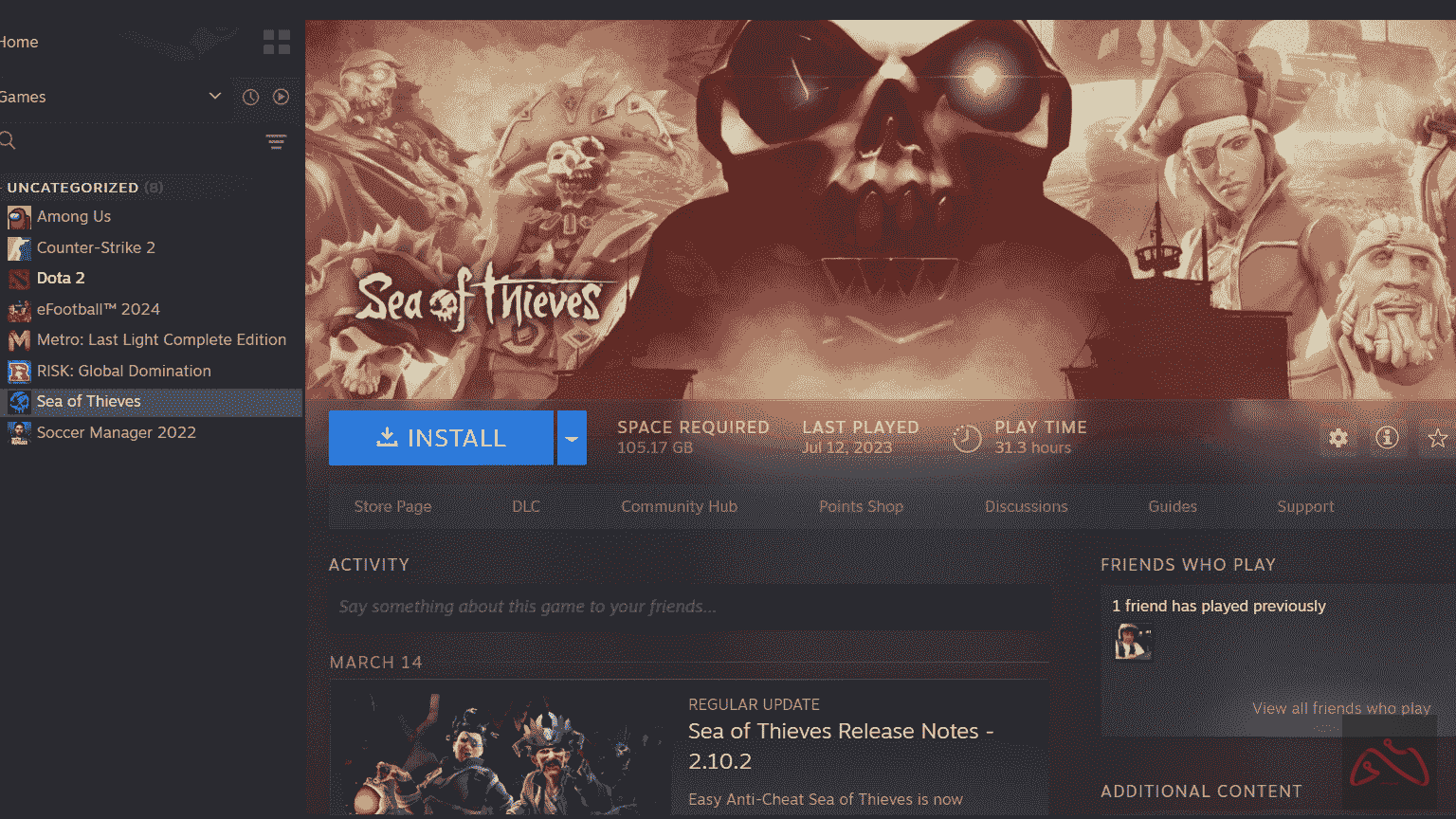Click the recent games clock icon
This screenshot has height=819, width=1456.
pos(249,96)
